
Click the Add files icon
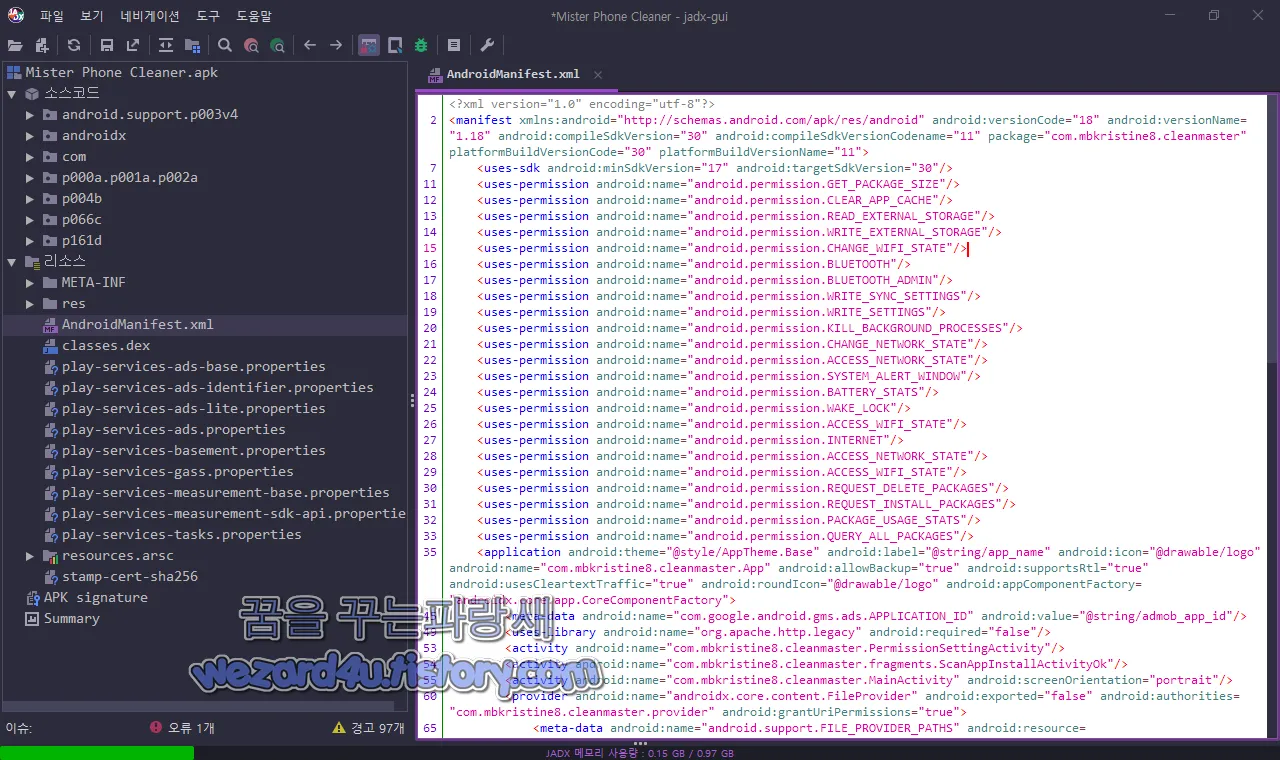click(41, 45)
